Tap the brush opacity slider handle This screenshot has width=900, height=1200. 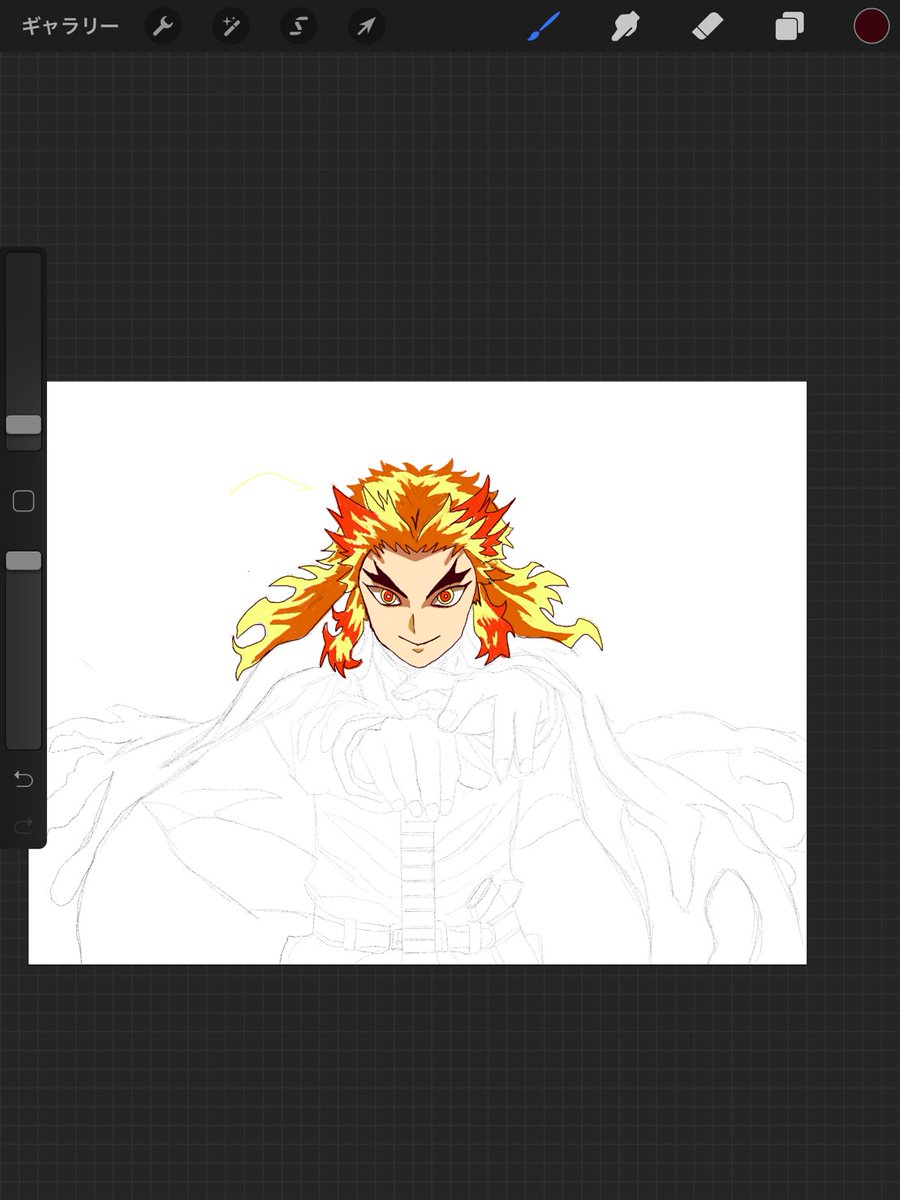point(23,561)
